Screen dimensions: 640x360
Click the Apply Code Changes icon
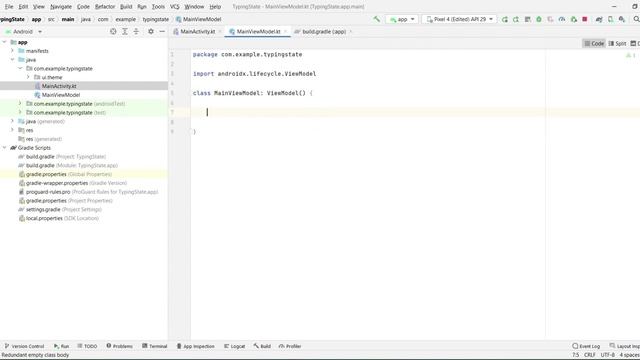[527, 19]
